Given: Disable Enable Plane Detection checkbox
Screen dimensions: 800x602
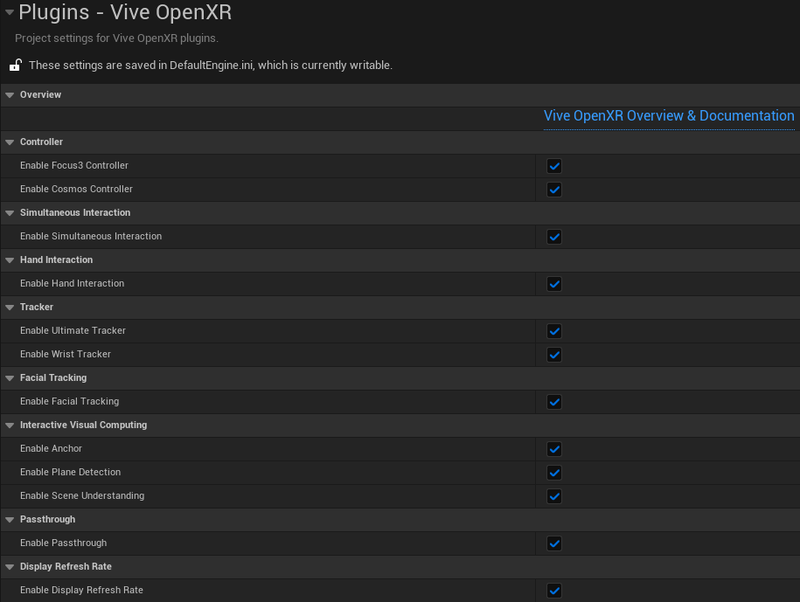Looking at the screenshot, I should click(554, 472).
